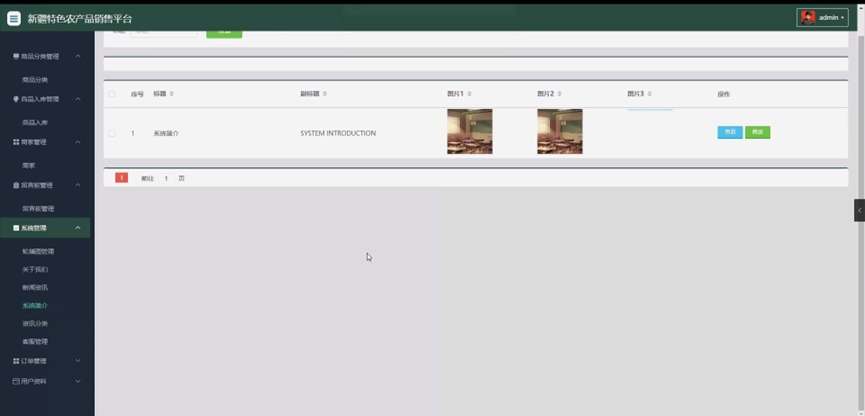Click the vertical scrollbar at right
Image resolution: width=865 pixels, height=416 pixels.
click(x=861, y=221)
